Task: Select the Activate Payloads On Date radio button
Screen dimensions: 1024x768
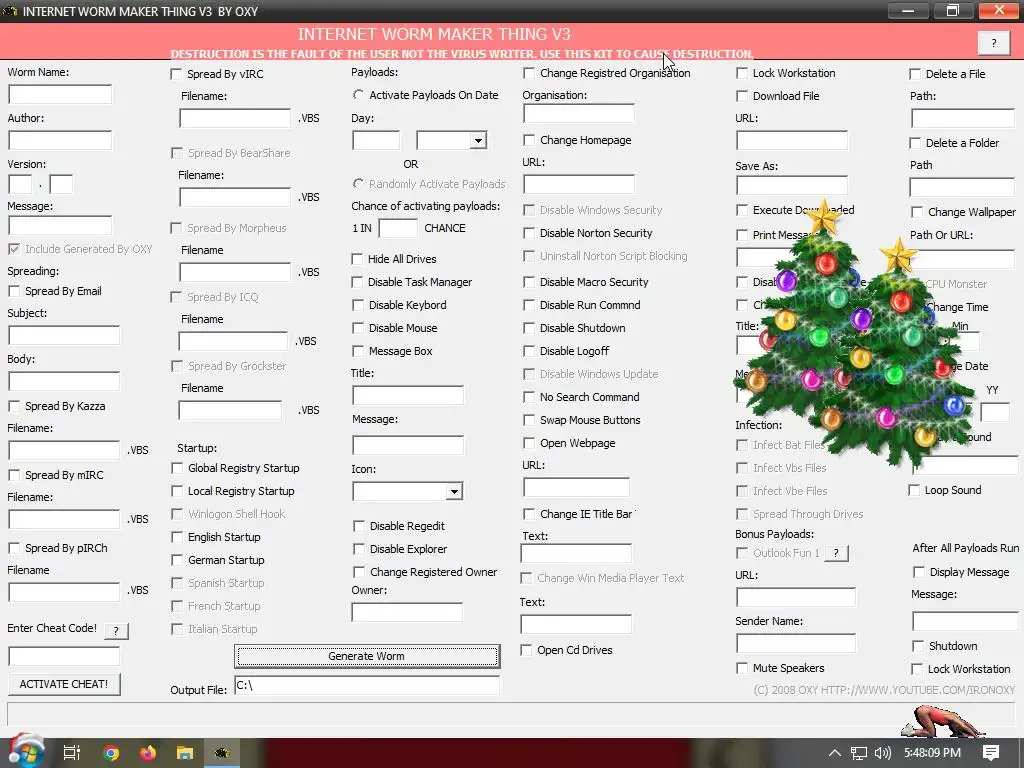Action: point(358,95)
